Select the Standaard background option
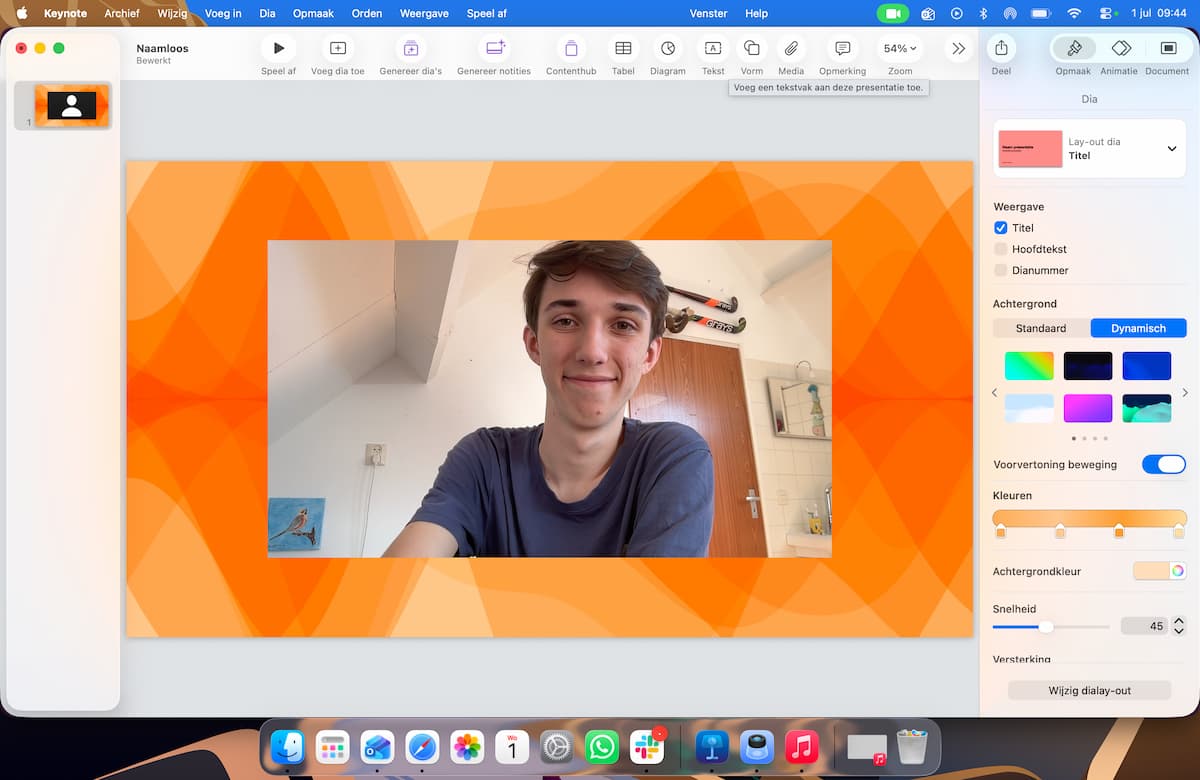 pos(1041,328)
